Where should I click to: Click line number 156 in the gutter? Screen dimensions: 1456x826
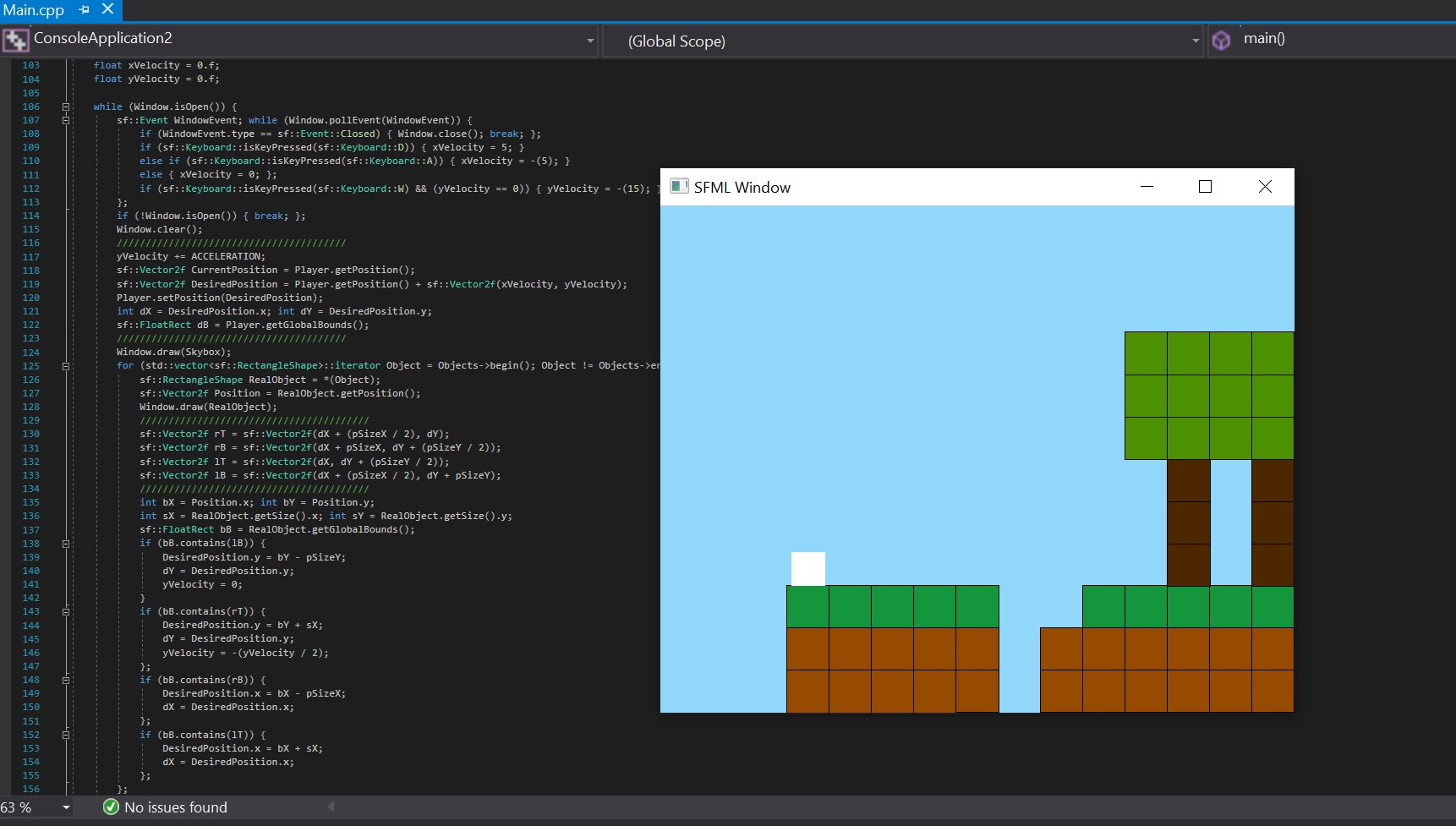tap(31, 789)
